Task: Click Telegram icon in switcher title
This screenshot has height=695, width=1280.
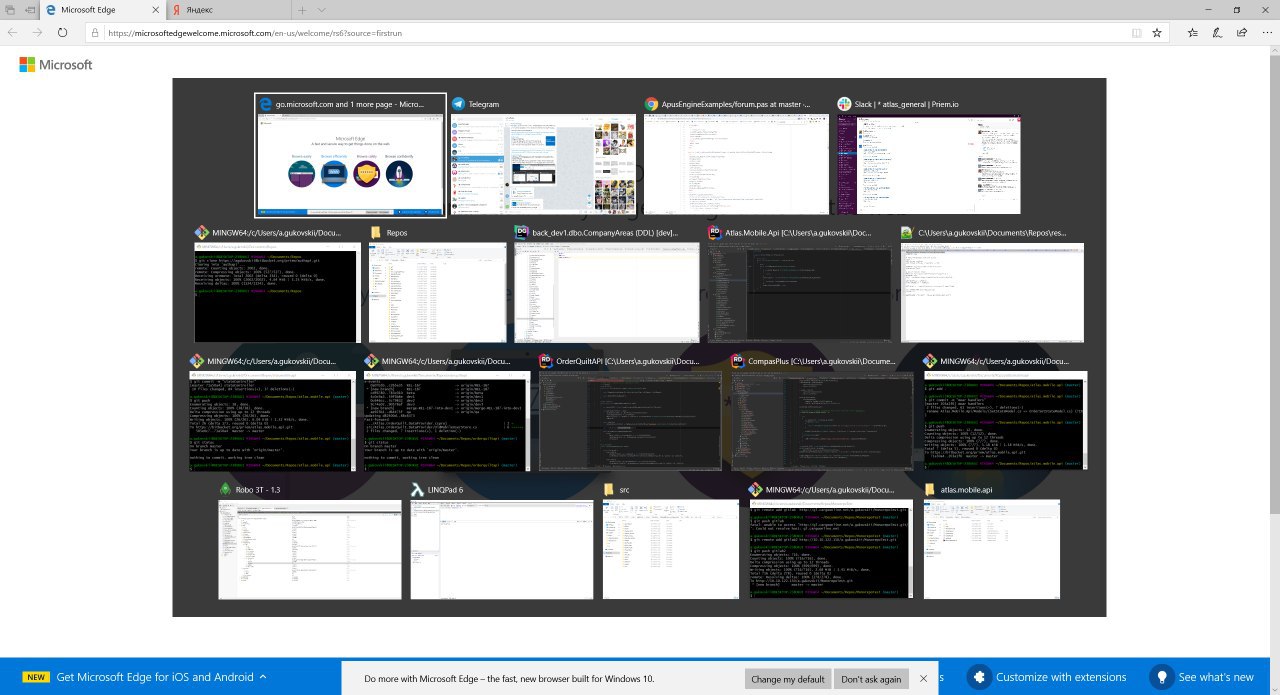Action: [x=458, y=104]
